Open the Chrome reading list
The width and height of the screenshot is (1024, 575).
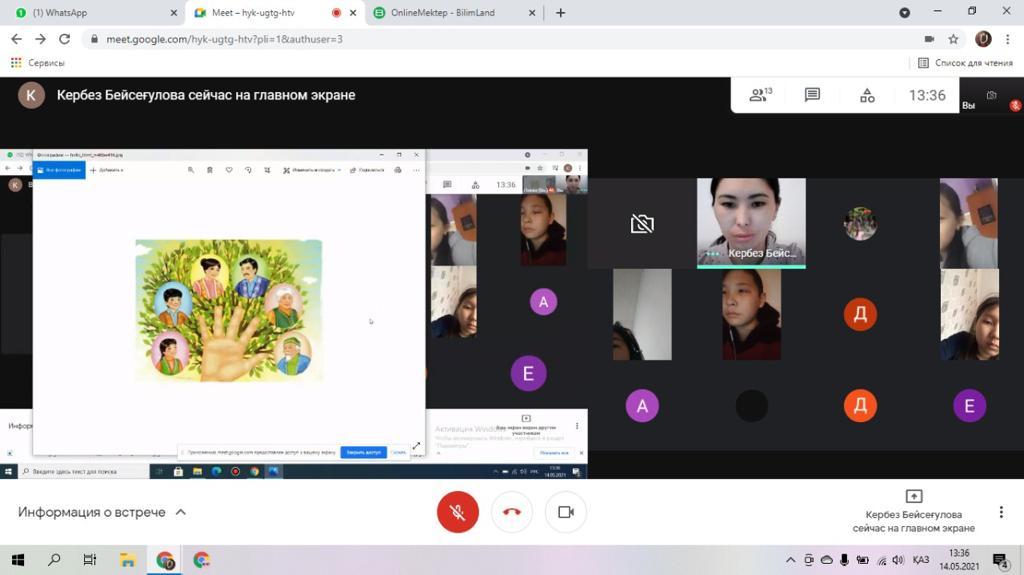[965, 63]
